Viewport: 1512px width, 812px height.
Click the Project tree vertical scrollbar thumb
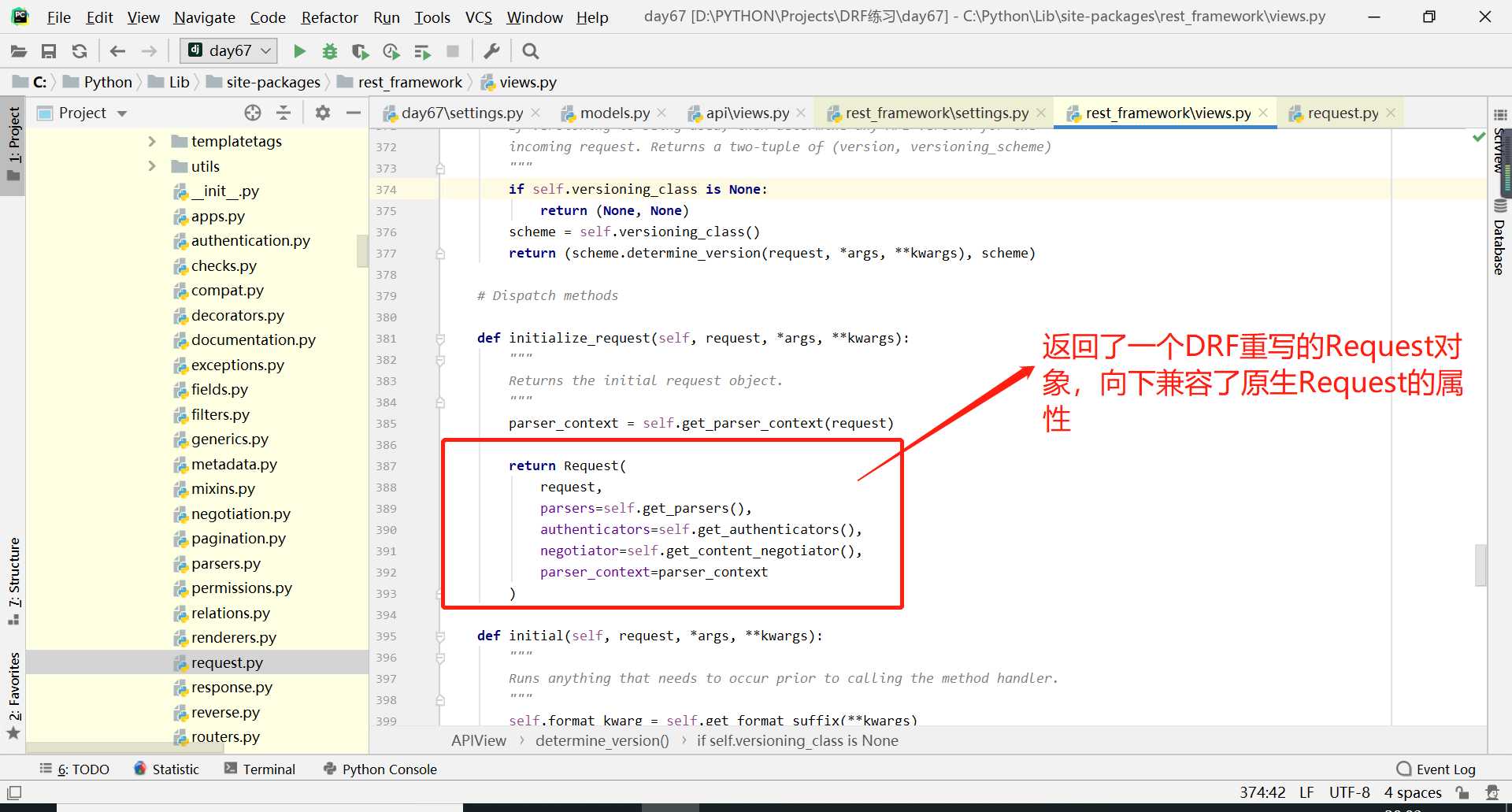tap(362, 251)
